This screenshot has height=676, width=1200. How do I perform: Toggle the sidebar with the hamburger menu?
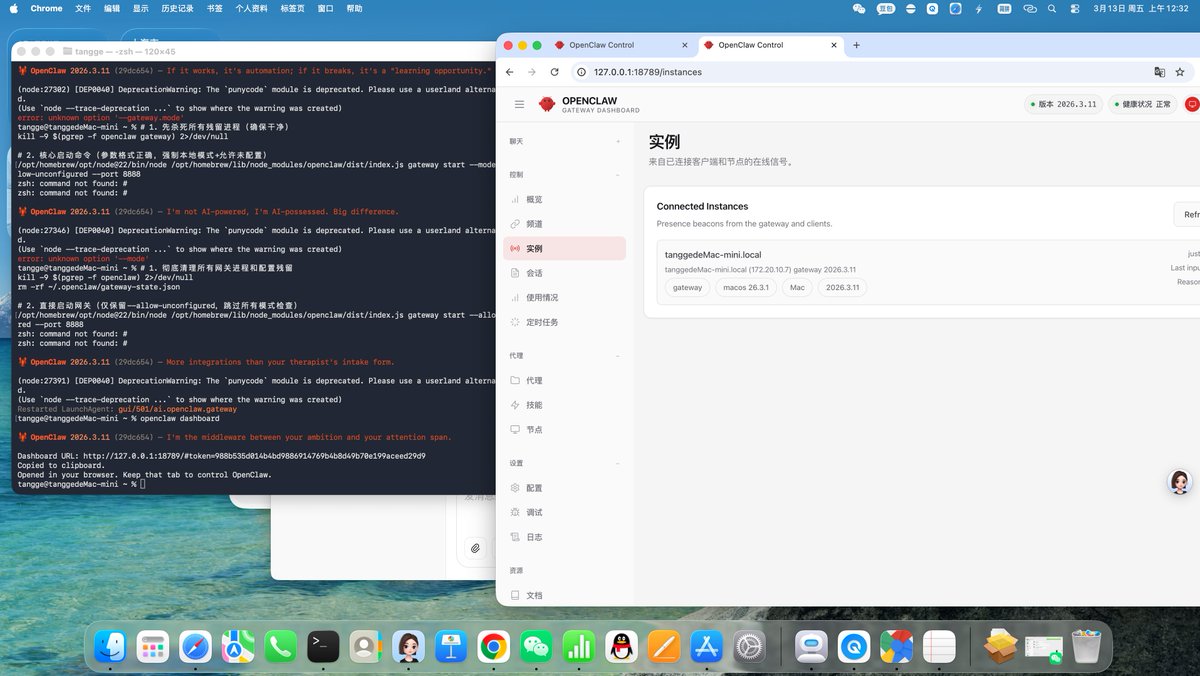519,104
